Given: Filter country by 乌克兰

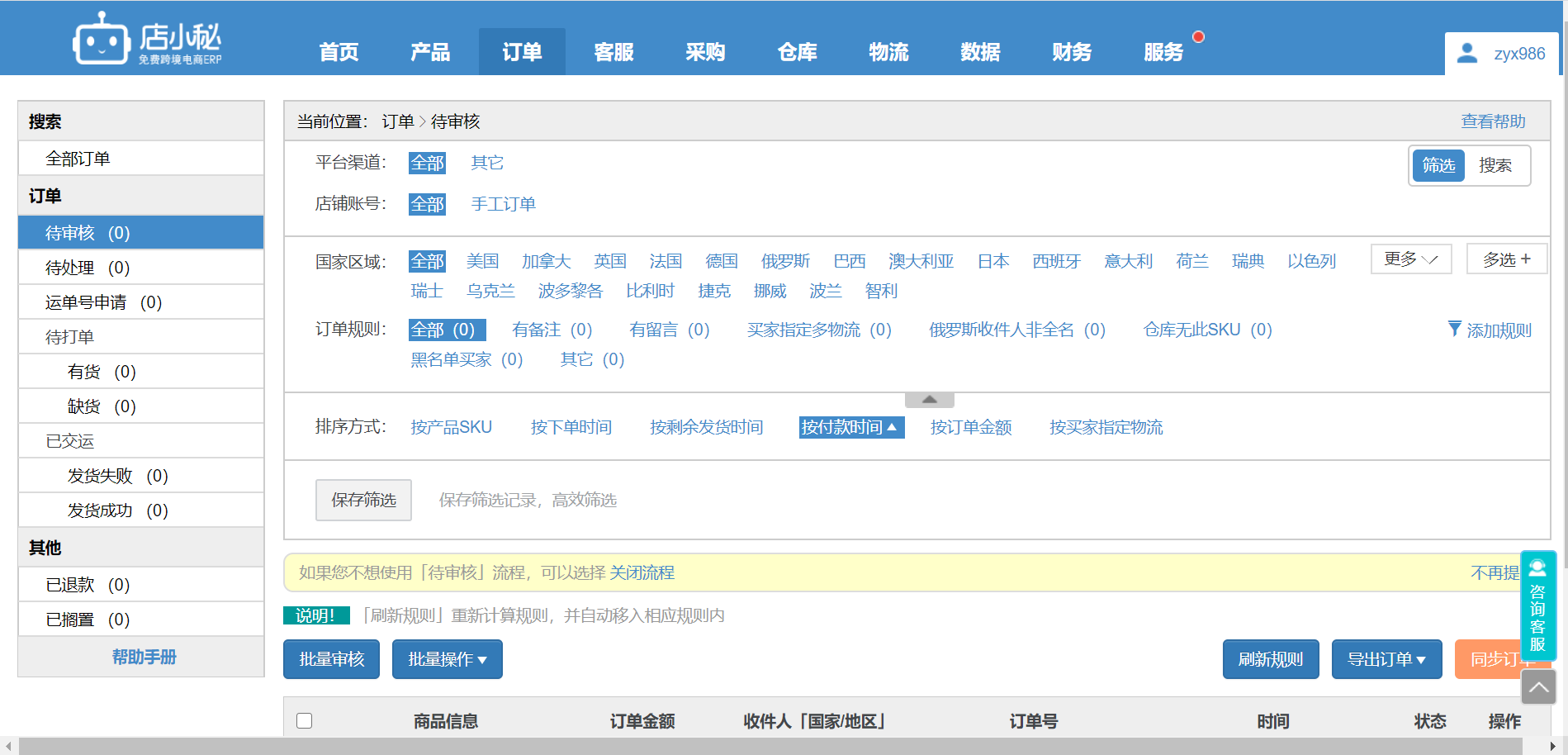Looking at the screenshot, I should coord(490,291).
